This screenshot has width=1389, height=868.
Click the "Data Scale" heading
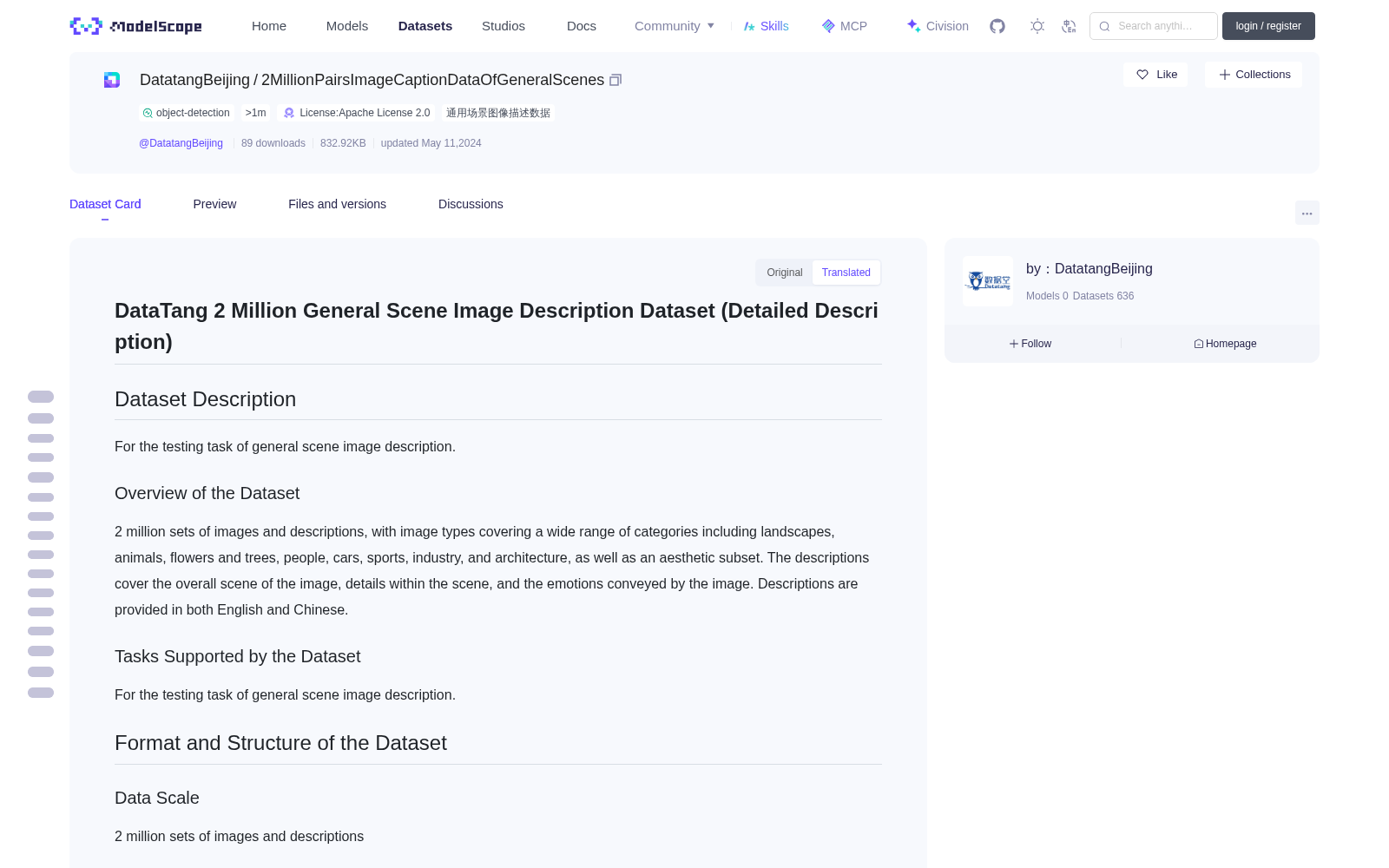coord(157,798)
